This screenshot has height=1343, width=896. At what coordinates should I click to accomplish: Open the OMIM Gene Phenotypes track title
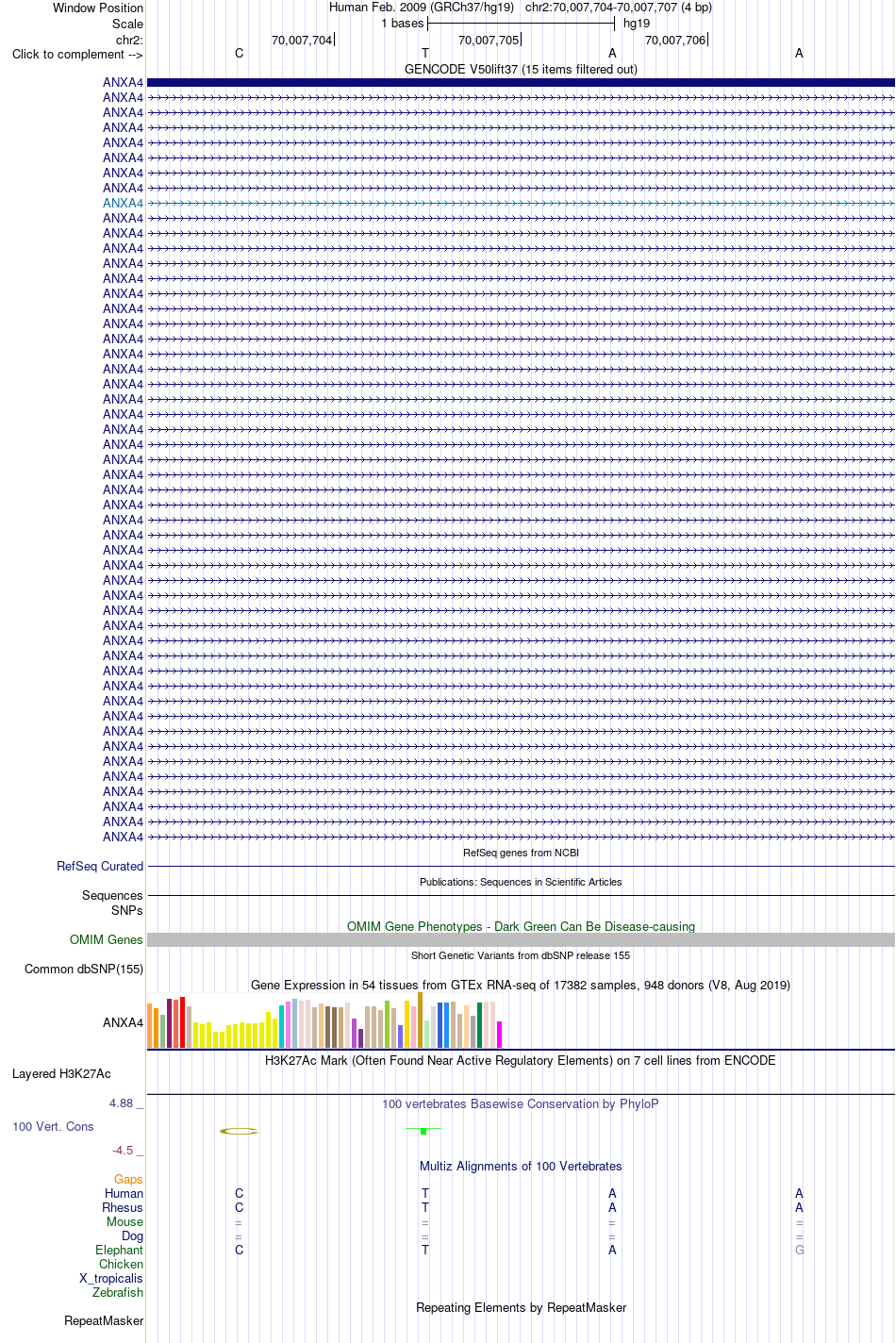521,926
